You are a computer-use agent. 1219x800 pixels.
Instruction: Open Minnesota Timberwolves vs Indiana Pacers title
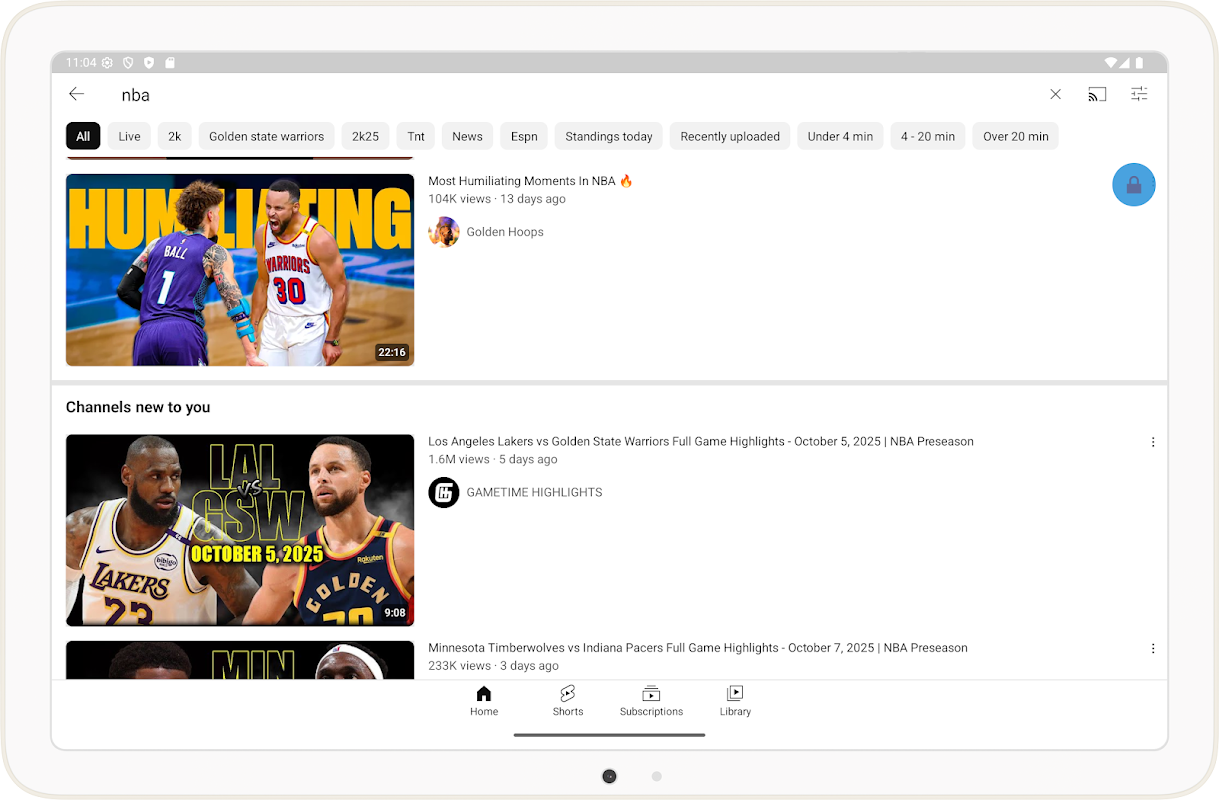pyautogui.click(x=698, y=648)
